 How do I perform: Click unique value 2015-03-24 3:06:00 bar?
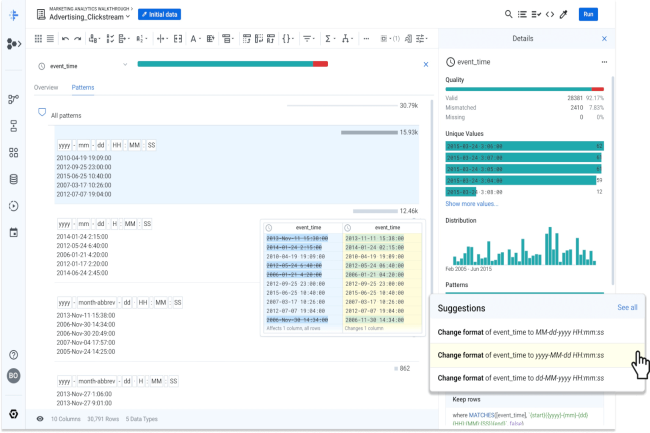coord(524,146)
